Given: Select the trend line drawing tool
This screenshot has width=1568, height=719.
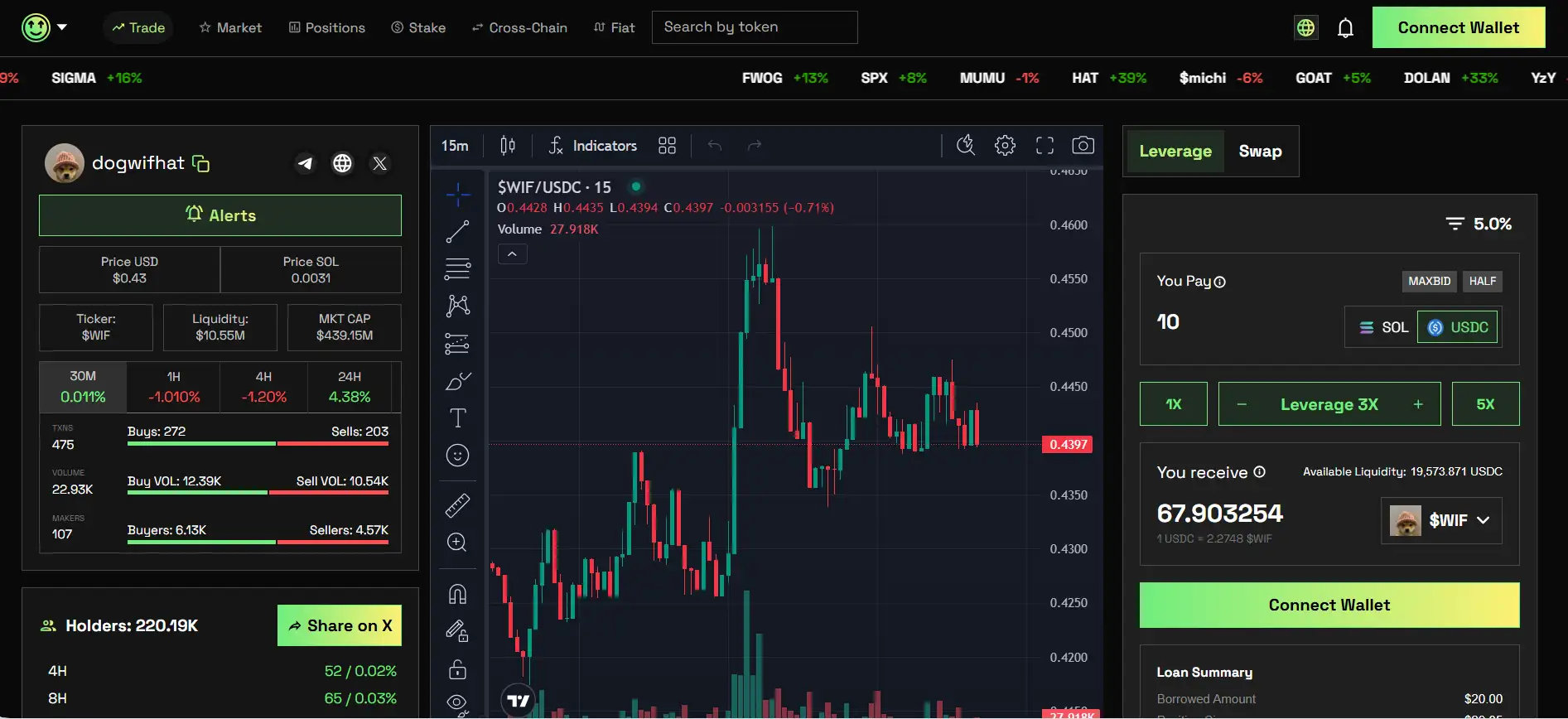Looking at the screenshot, I should (457, 232).
